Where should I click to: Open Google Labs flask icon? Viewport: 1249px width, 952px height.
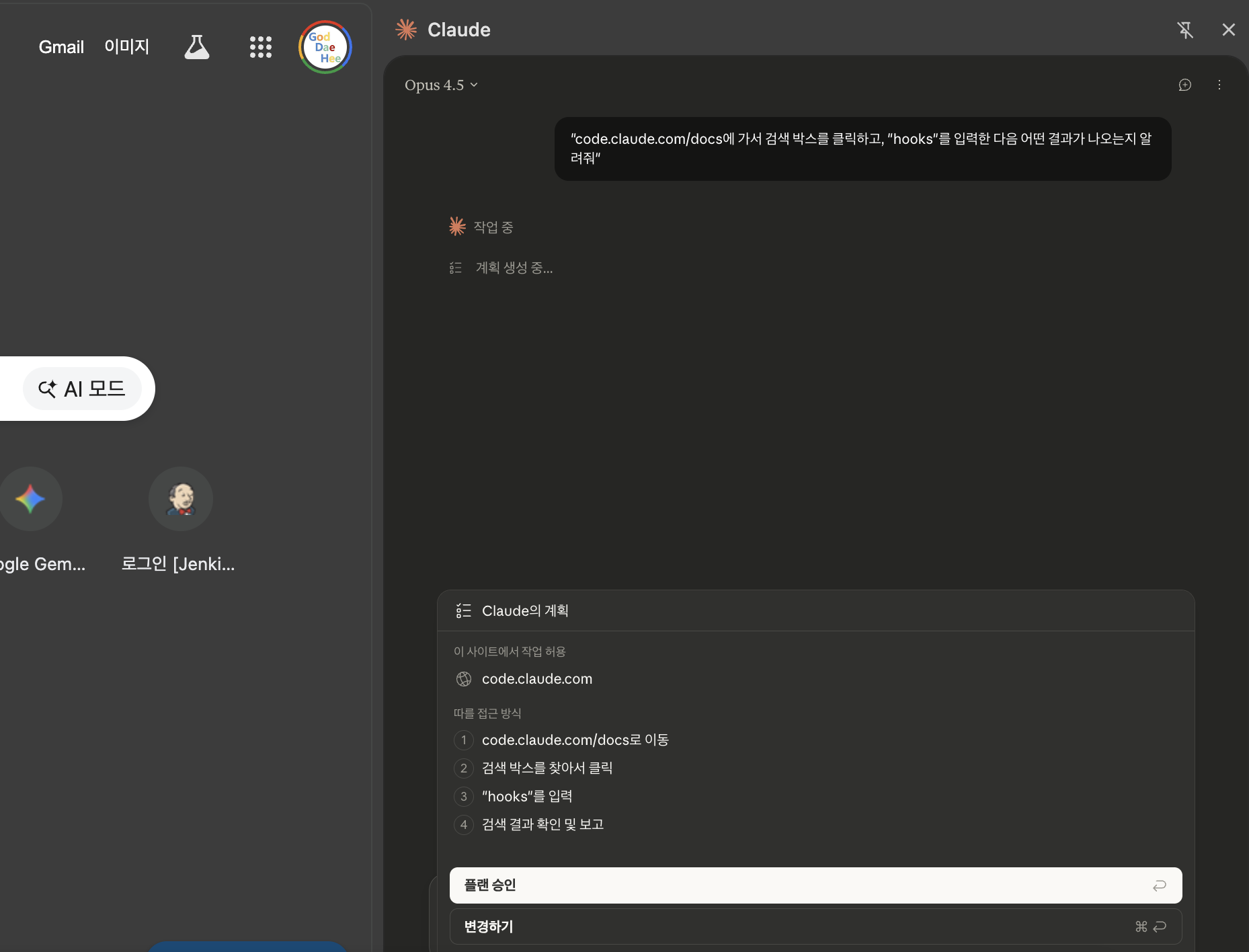197,47
